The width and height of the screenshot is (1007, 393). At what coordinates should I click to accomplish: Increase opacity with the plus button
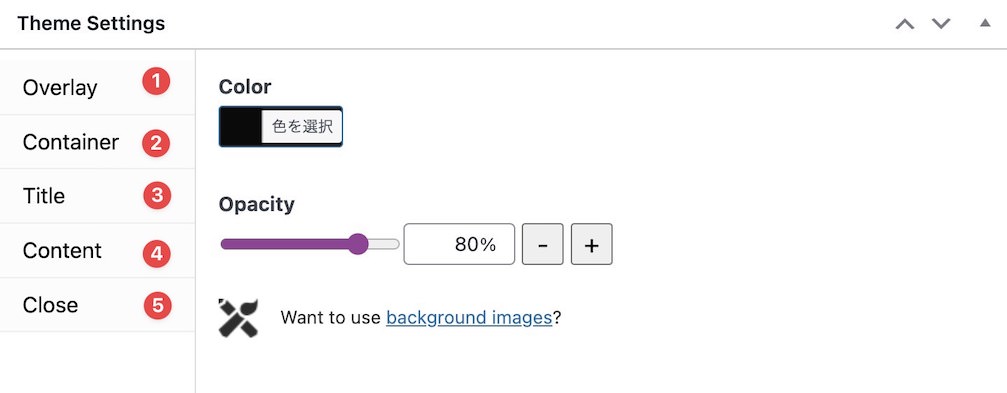(591, 244)
